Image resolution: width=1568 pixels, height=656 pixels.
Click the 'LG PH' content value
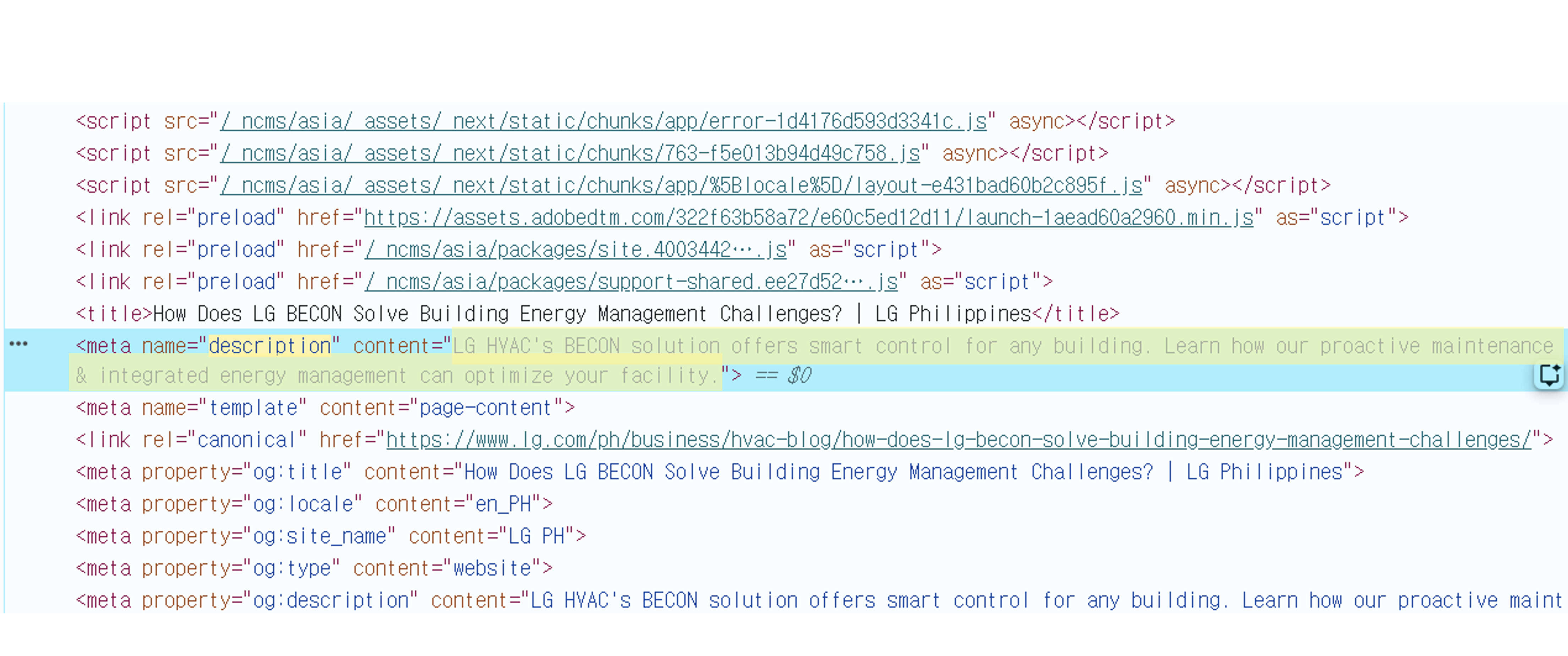[536, 537]
